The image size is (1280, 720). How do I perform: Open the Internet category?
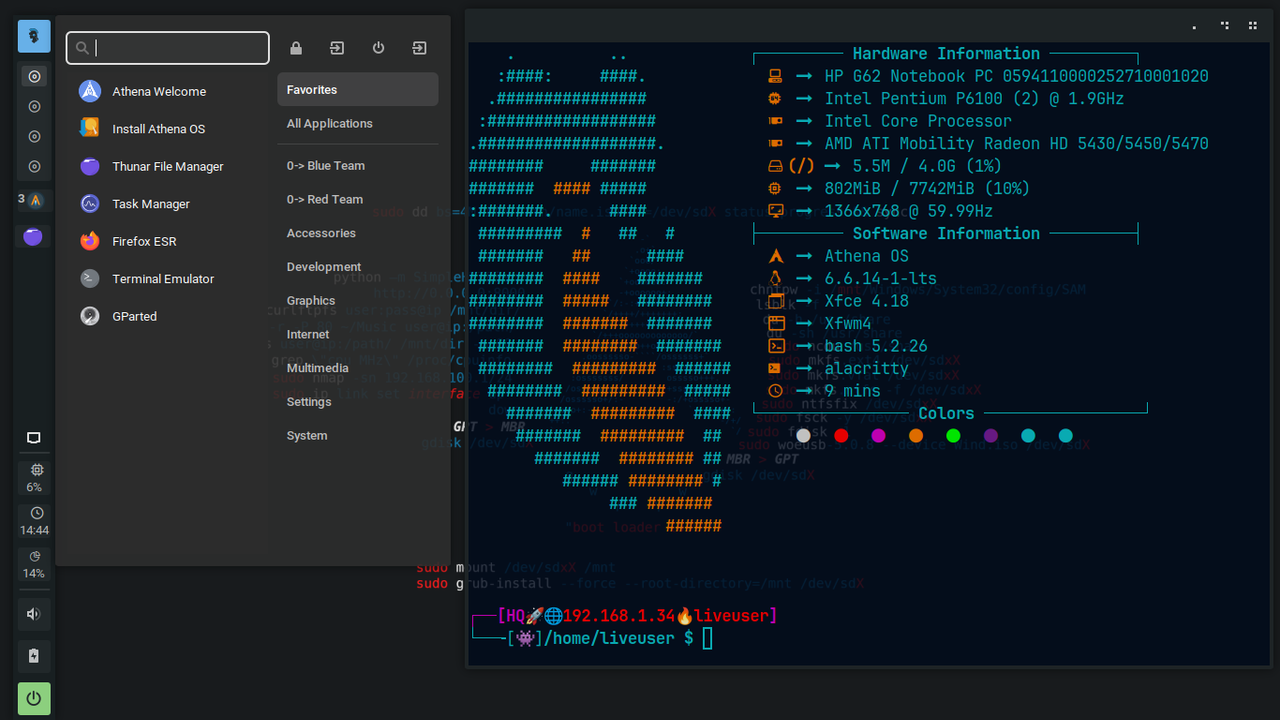coord(358,334)
